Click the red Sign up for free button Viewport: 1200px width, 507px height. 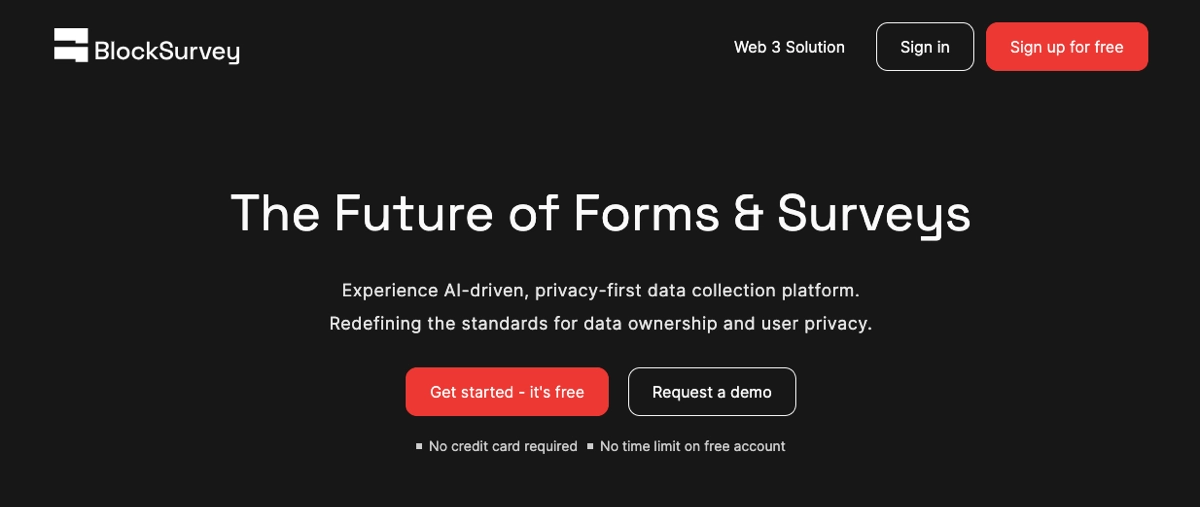point(1066,47)
